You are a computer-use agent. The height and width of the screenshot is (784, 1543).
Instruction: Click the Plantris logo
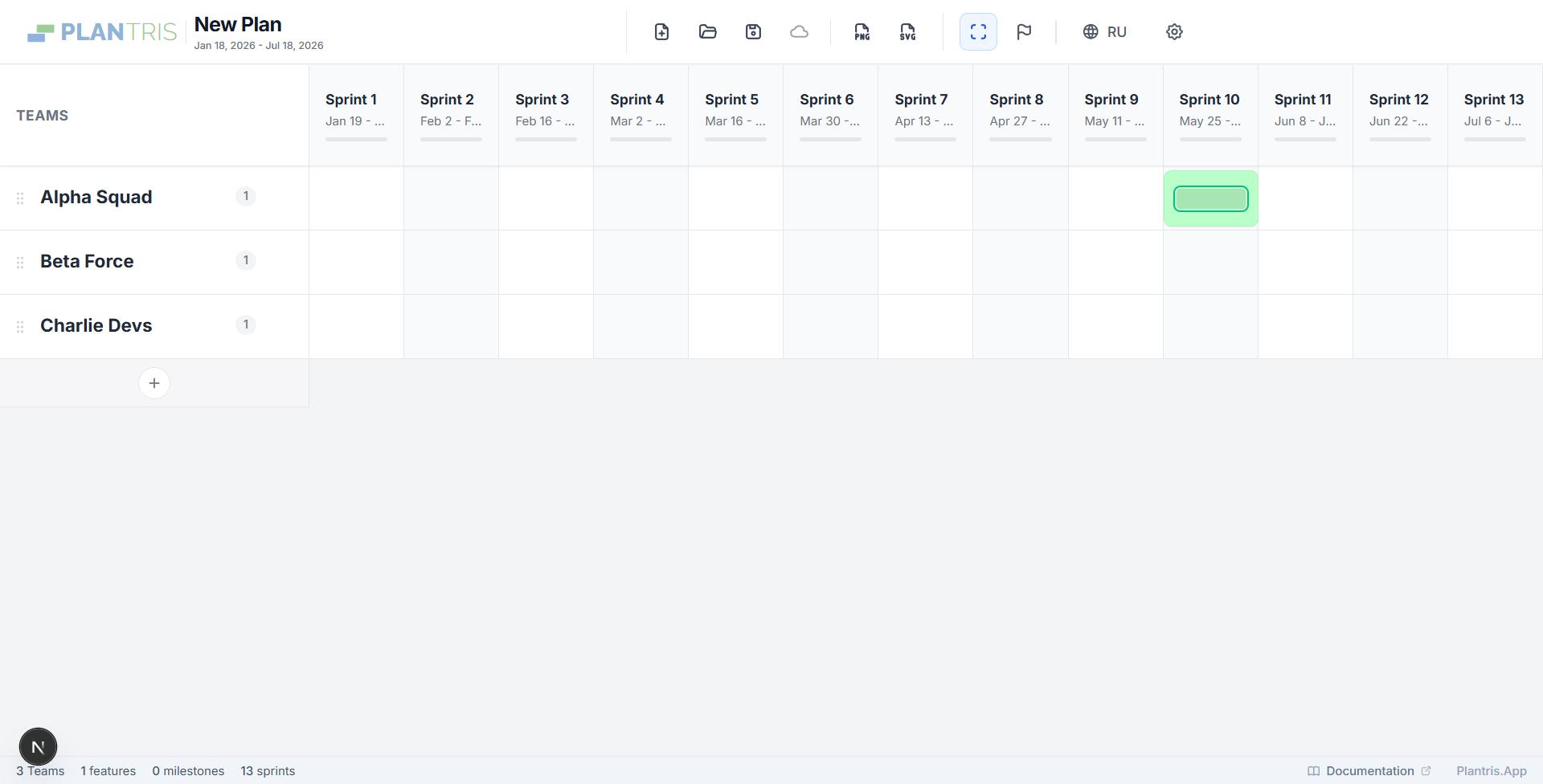[x=102, y=32]
